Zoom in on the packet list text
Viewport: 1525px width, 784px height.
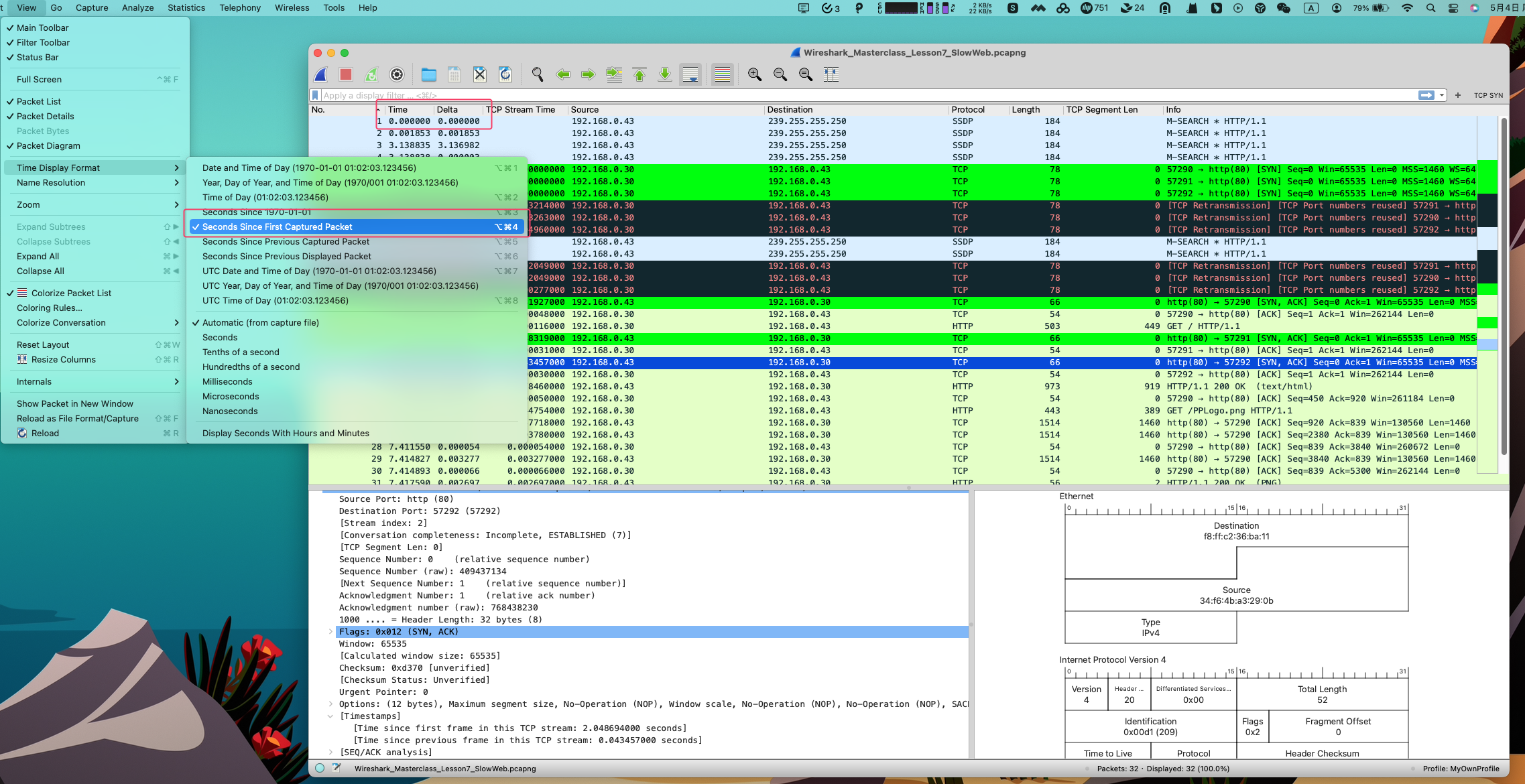pos(754,74)
